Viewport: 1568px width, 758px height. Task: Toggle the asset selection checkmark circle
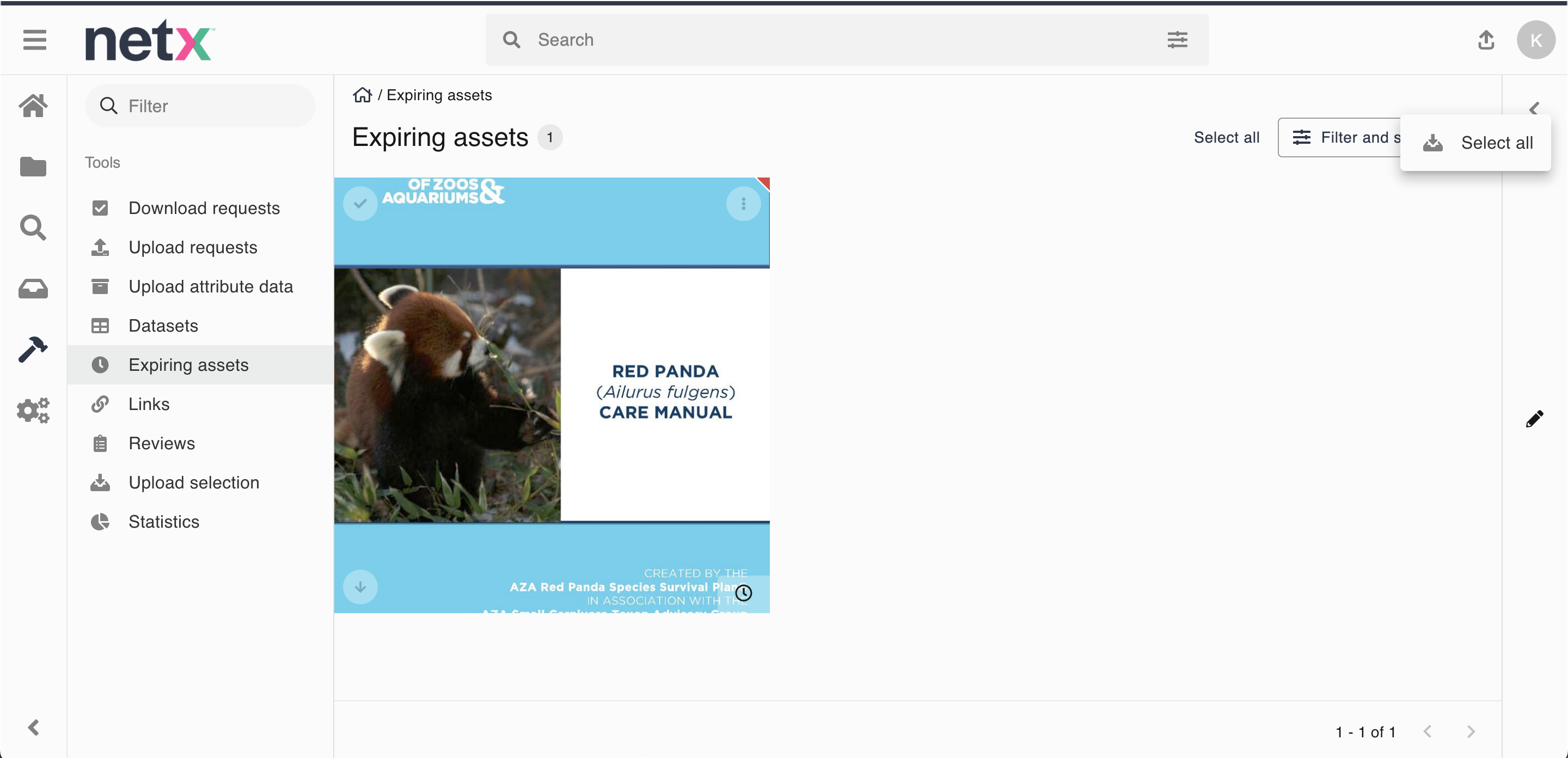360,203
